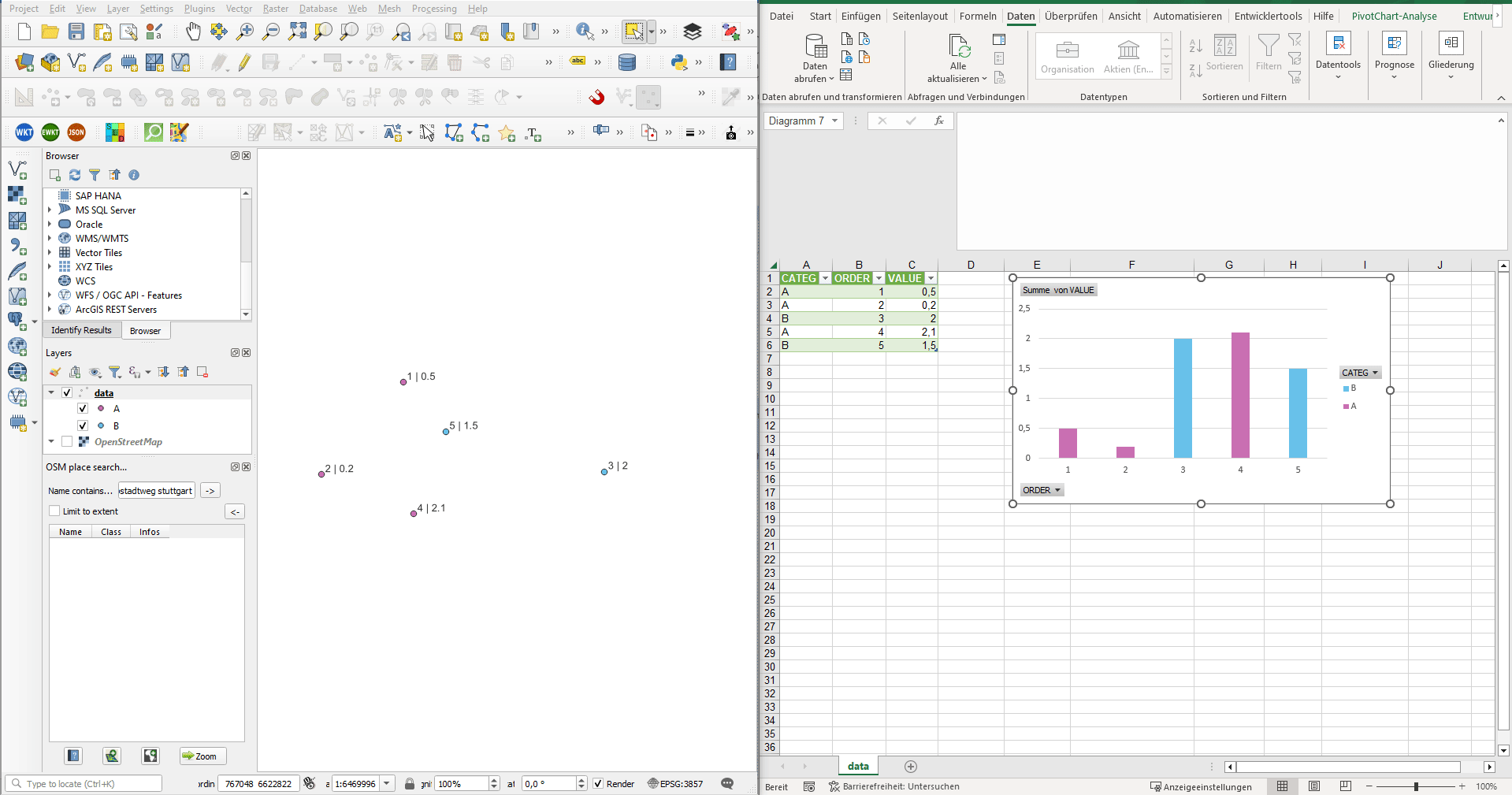Toggle visibility of layer A
1512x795 pixels.
tap(82, 408)
